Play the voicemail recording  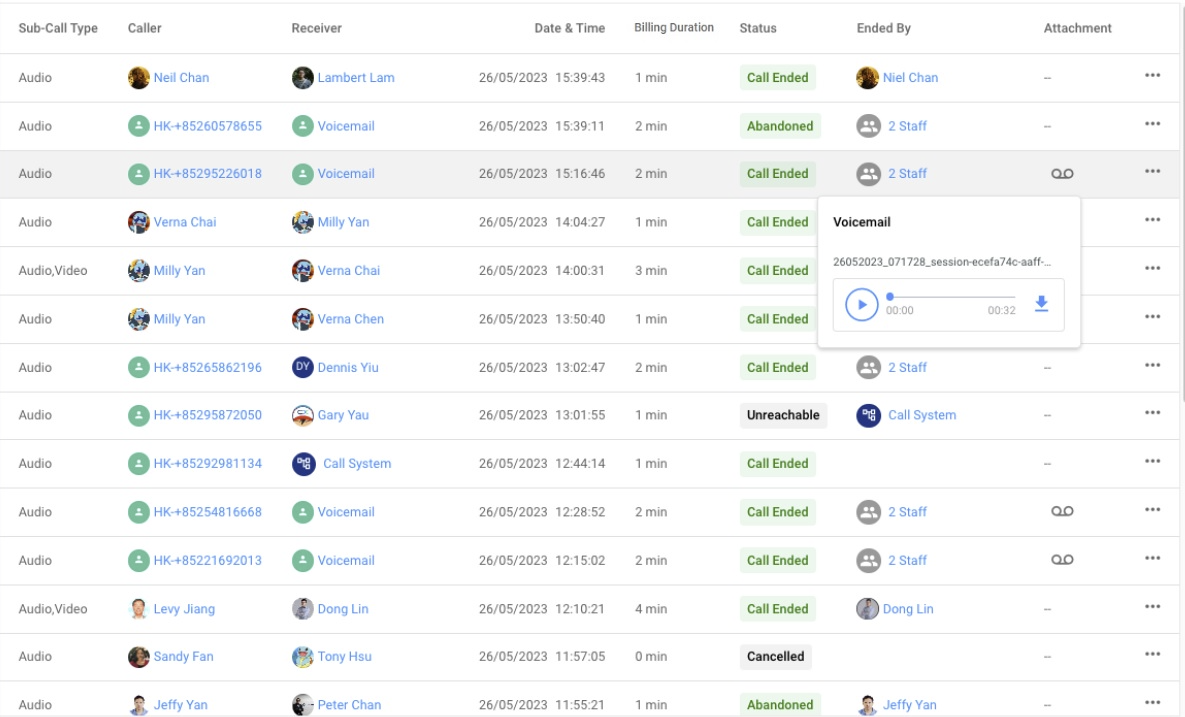click(862, 304)
